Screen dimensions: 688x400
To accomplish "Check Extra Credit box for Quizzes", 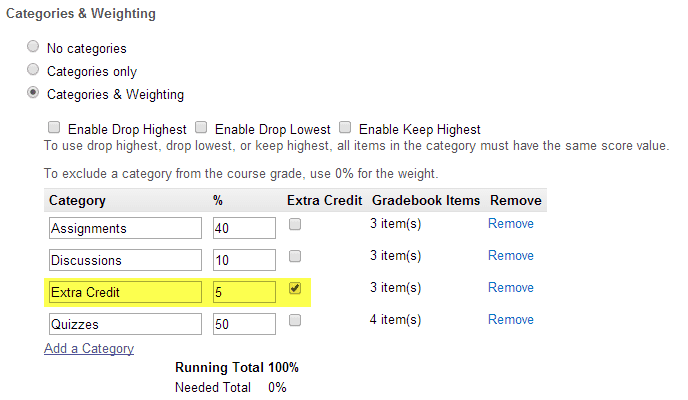I will [x=295, y=320].
